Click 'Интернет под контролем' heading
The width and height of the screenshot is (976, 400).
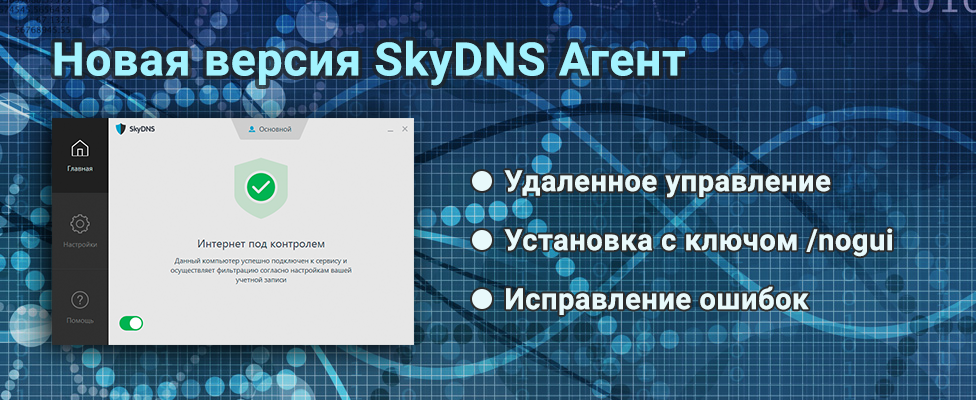(x=261, y=243)
